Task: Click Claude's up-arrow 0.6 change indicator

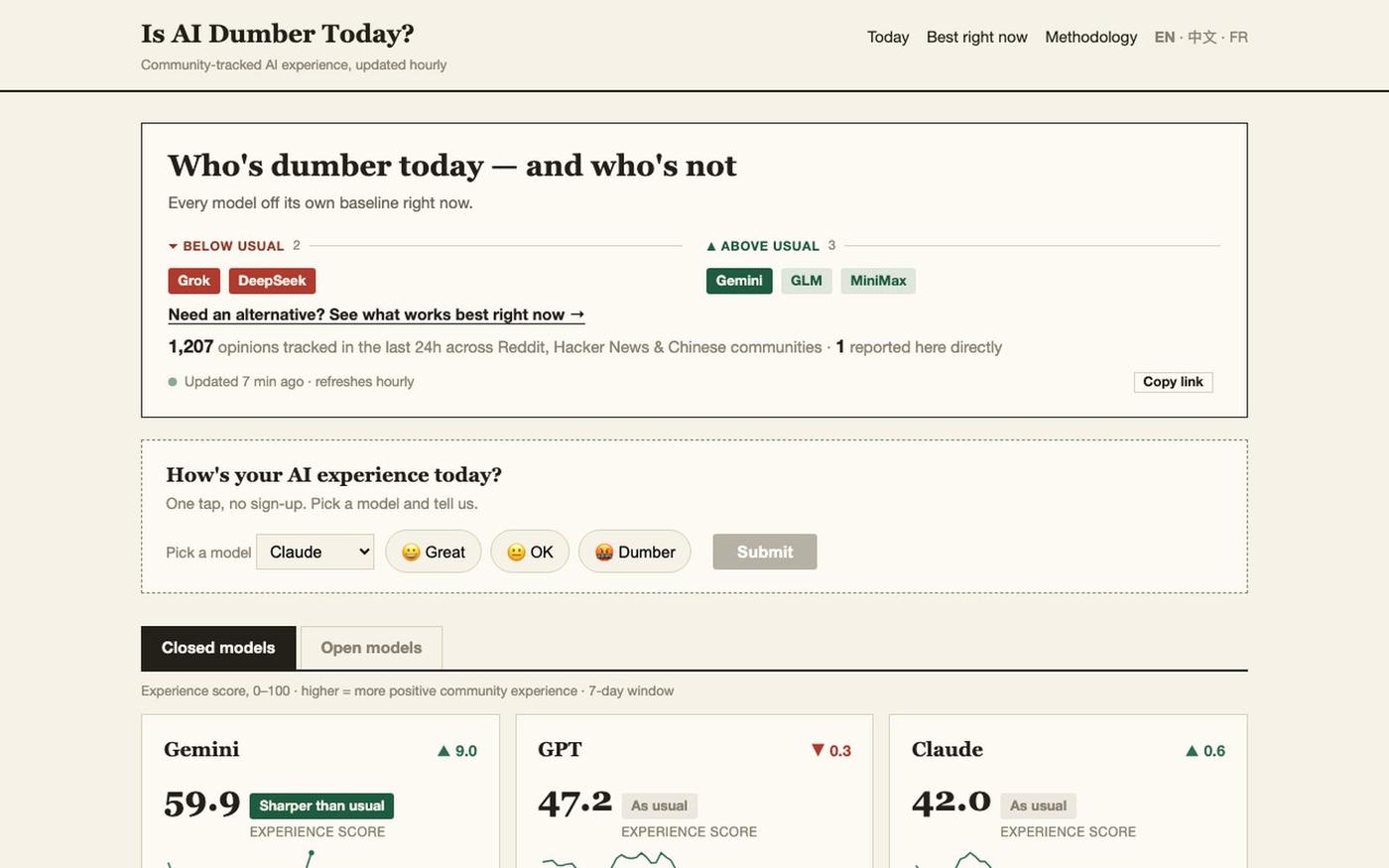Action: click(x=1205, y=751)
